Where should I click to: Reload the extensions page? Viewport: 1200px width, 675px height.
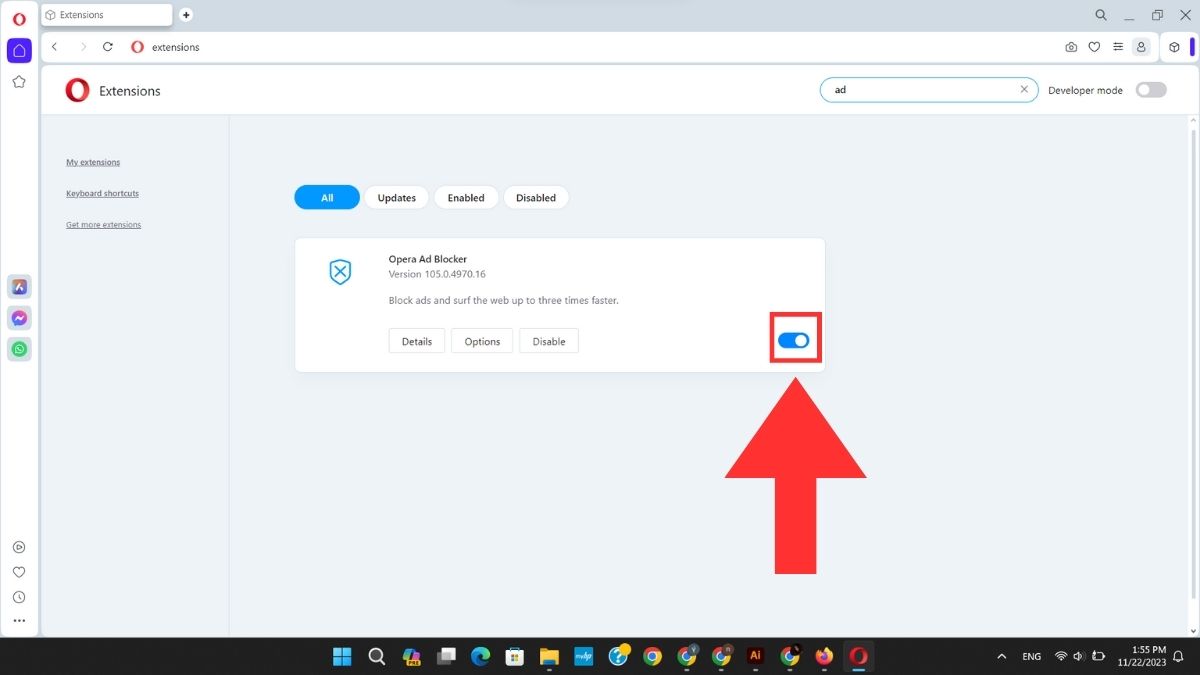[x=108, y=47]
